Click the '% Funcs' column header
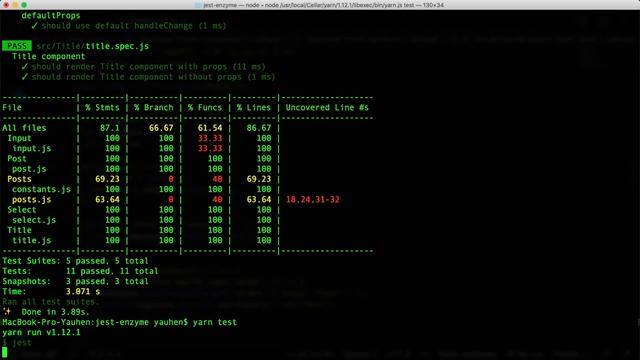The height and width of the screenshot is (360, 640). tap(205, 107)
